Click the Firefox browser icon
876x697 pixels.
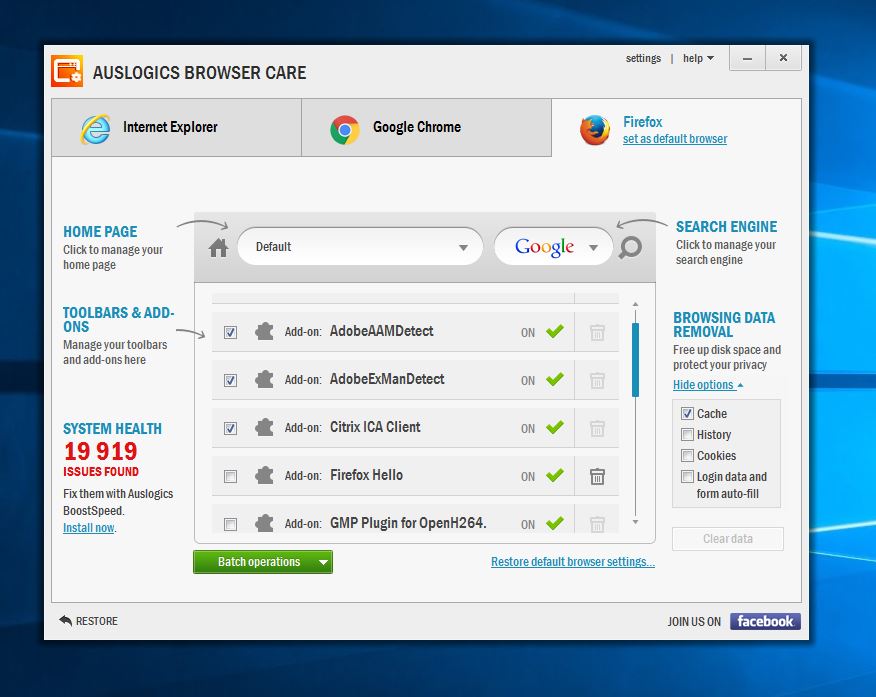coord(595,130)
